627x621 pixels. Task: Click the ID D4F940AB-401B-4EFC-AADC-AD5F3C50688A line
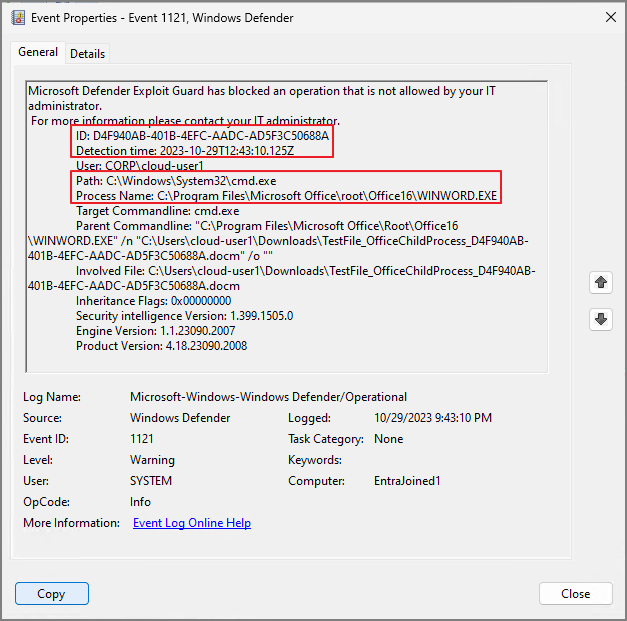pos(202,136)
